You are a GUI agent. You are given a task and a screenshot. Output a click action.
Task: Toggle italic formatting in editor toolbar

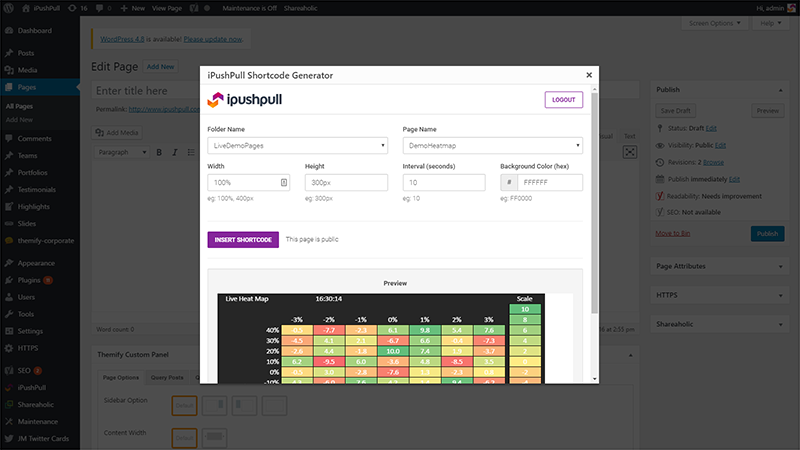pos(175,153)
